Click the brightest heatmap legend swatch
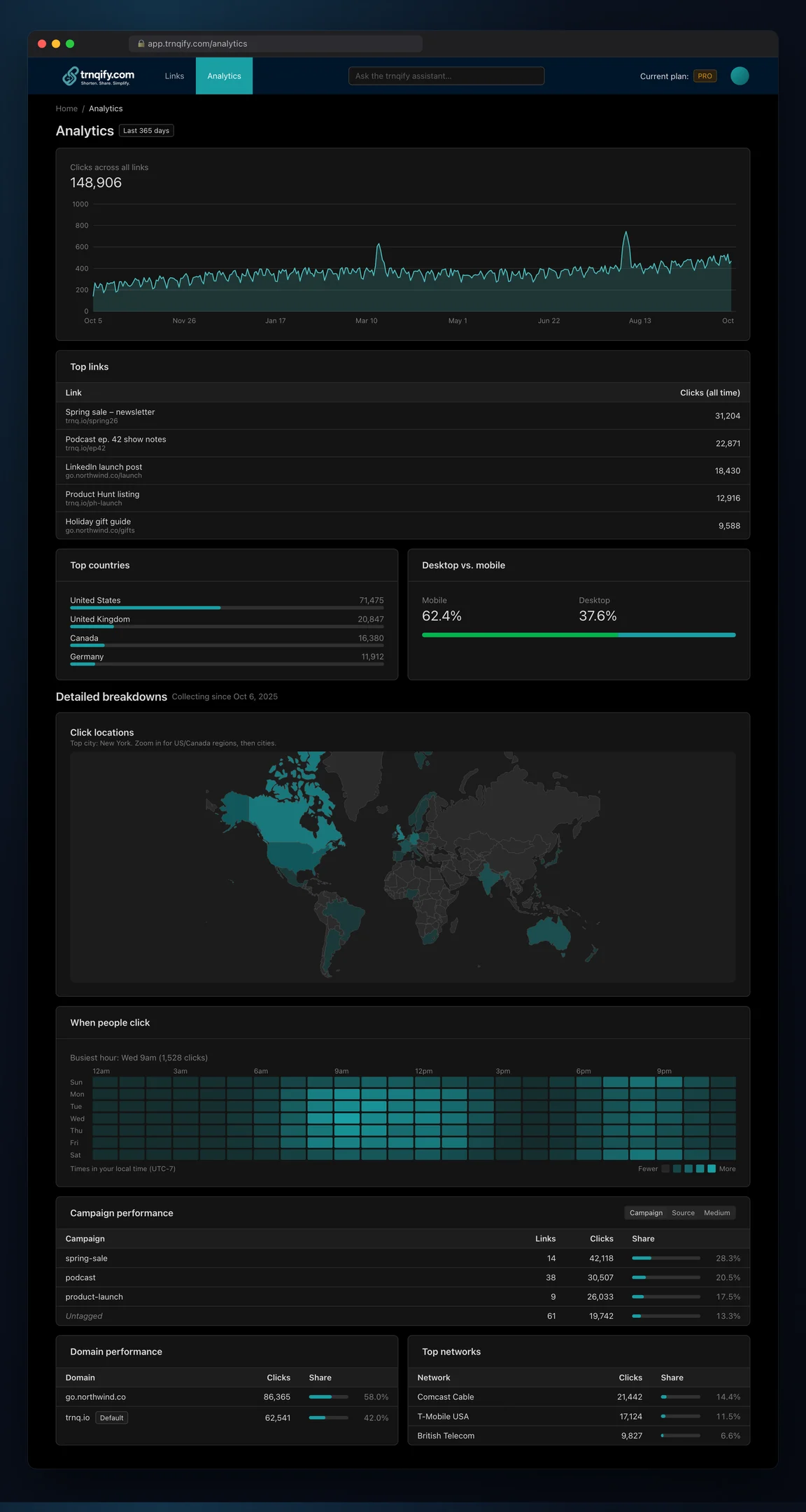Viewport: 806px width, 1512px height. (x=712, y=1168)
